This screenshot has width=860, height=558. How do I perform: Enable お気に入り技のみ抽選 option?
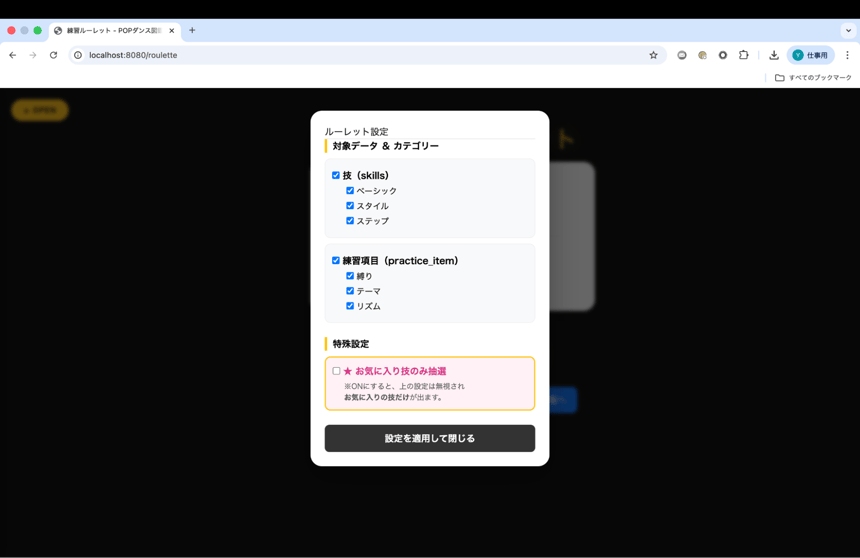pyautogui.click(x=336, y=371)
